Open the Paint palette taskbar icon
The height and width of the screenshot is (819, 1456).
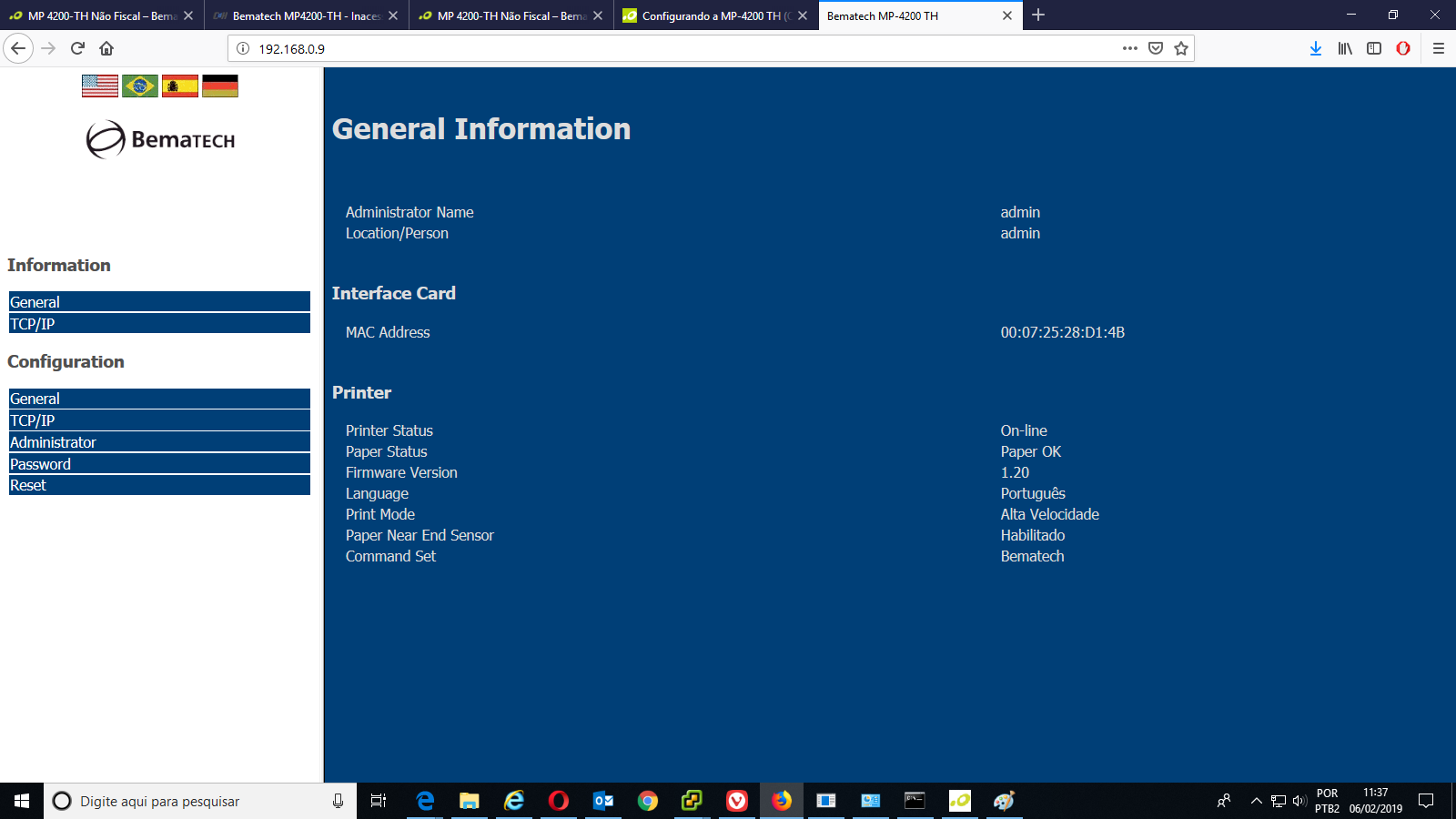tap(1004, 801)
